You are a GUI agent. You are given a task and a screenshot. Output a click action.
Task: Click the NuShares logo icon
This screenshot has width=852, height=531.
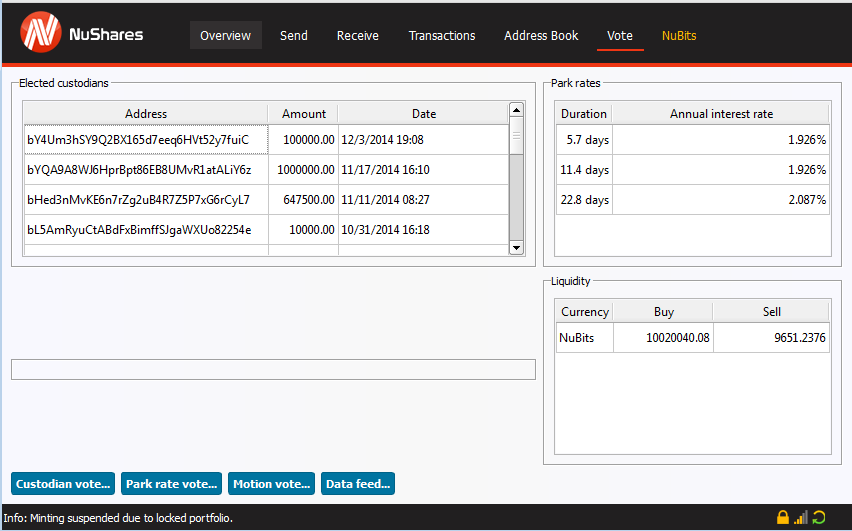pos(41,33)
